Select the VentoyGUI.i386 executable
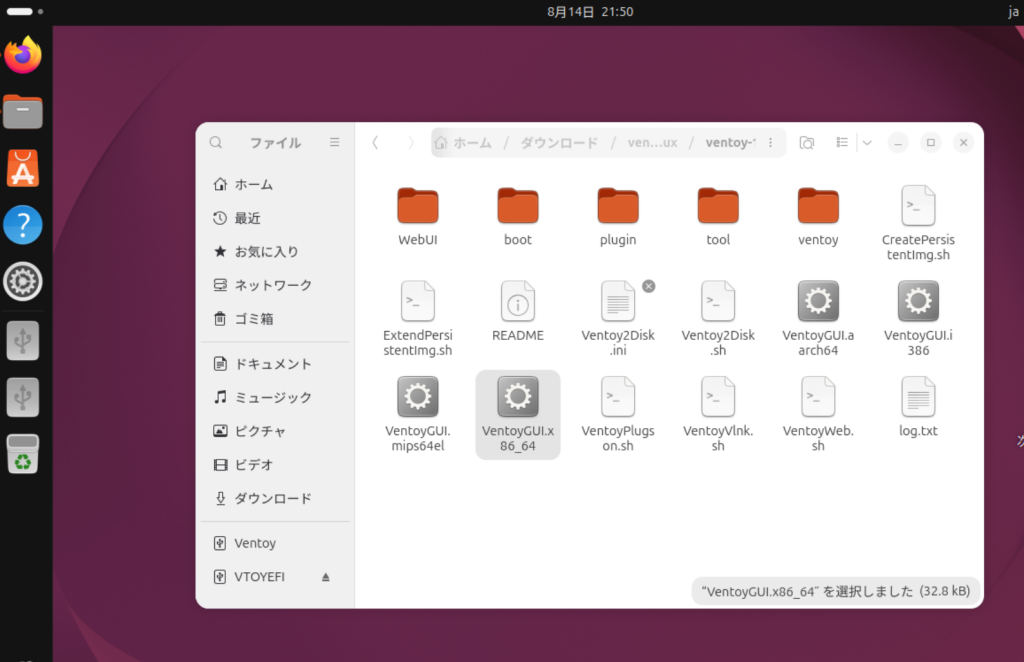This screenshot has height=662, width=1024. [x=918, y=319]
